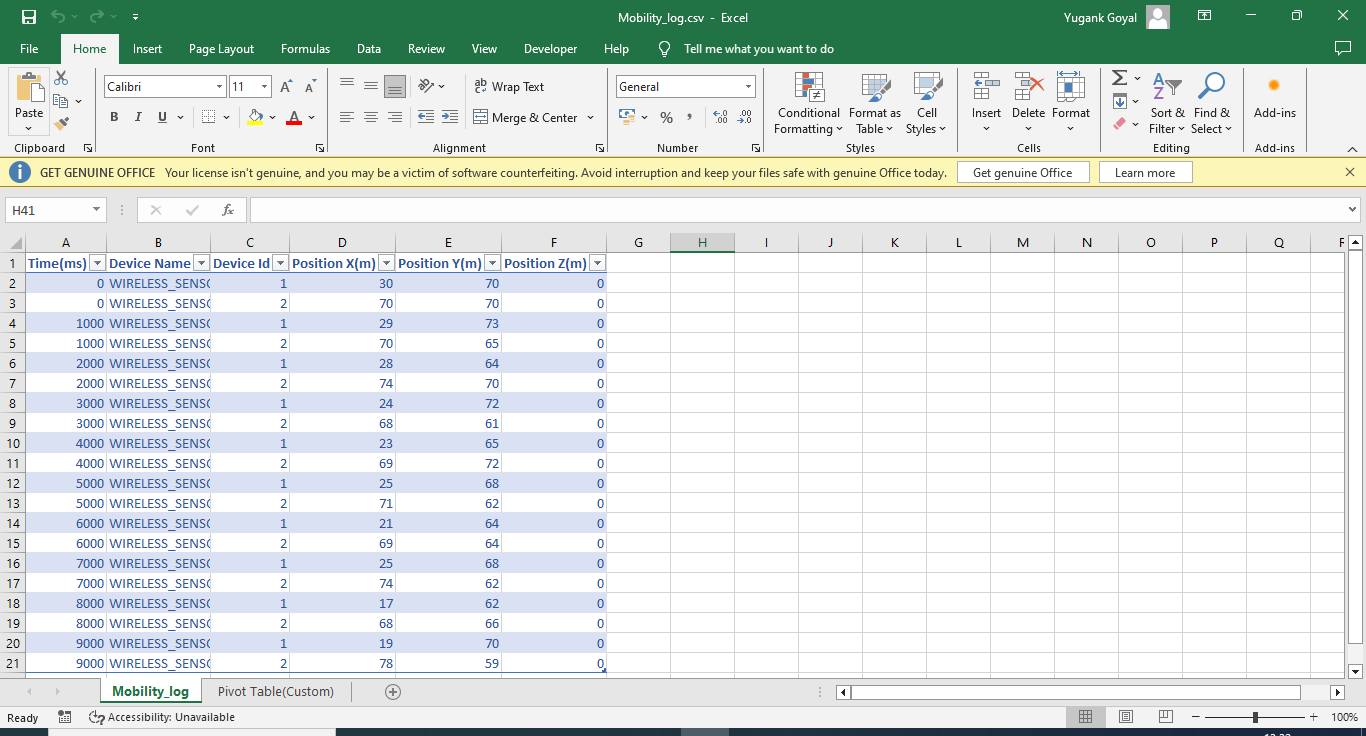Click the Insert Function fx icon

[x=228, y=210]
